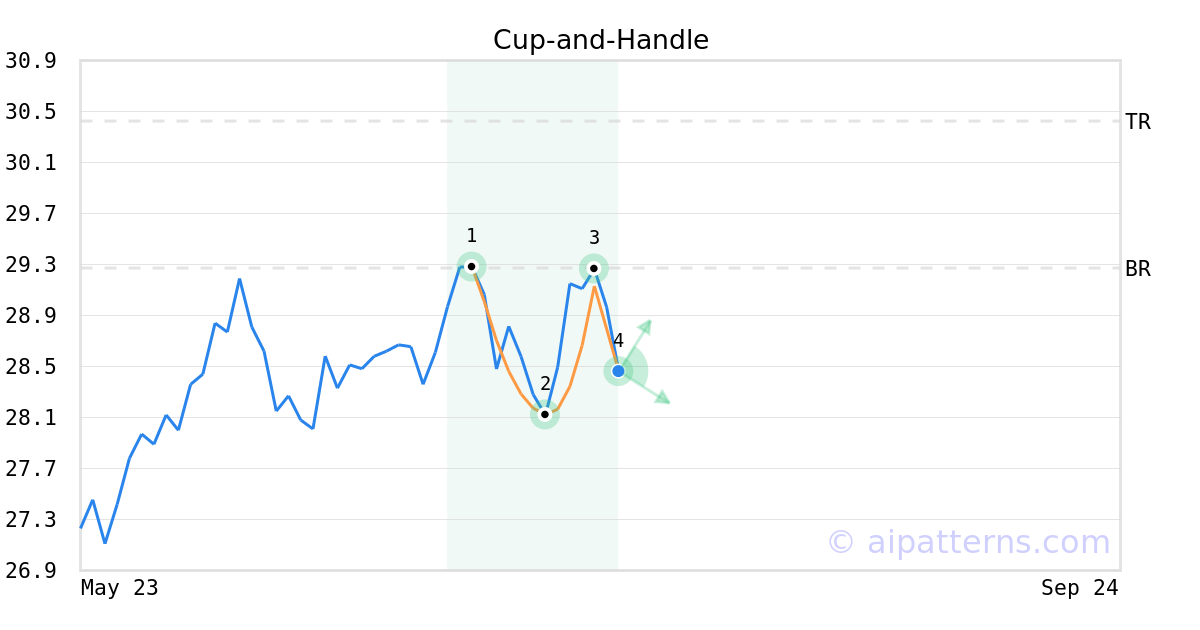Click the BR level label

point(1138,269)
